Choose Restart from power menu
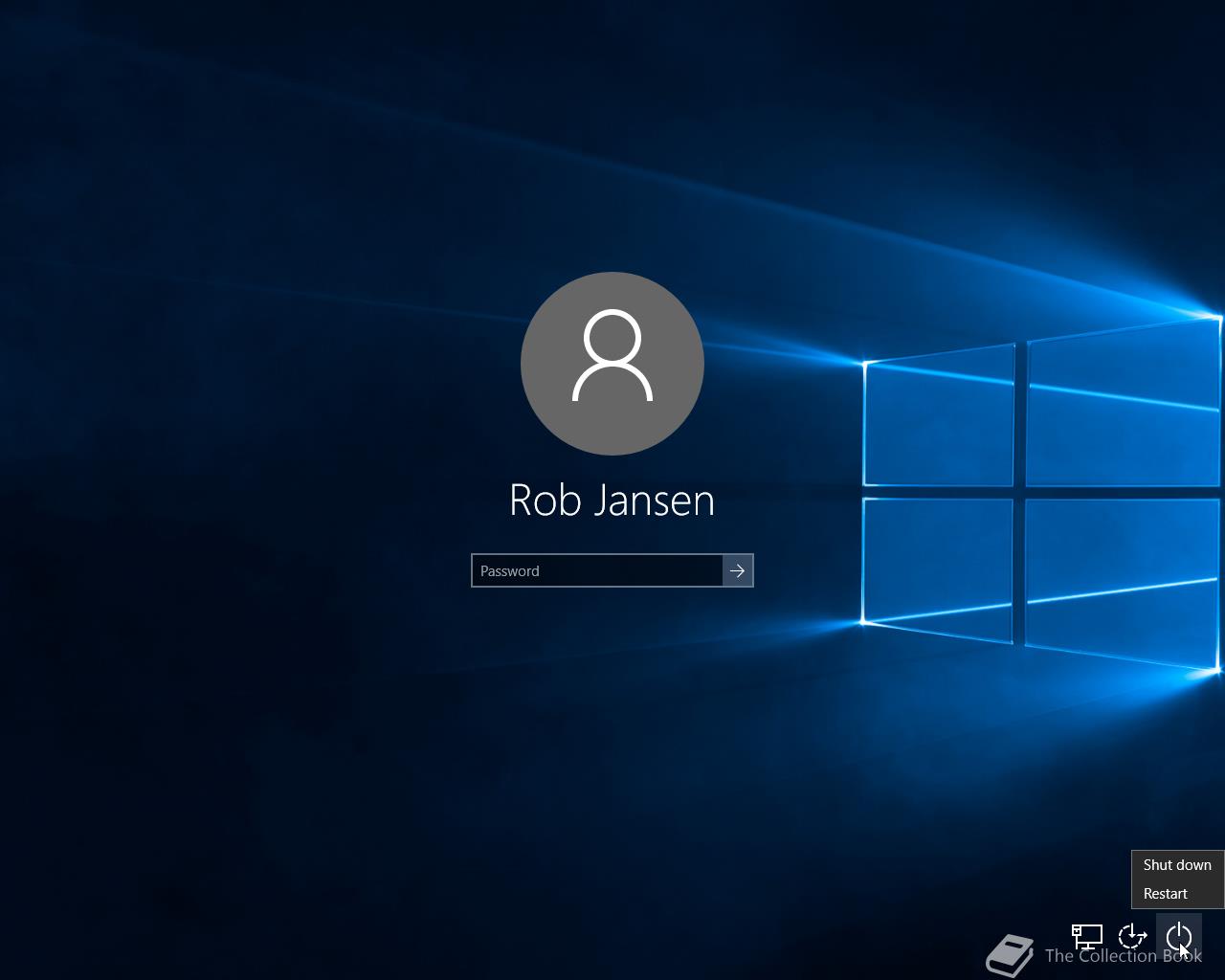1225x980 pixels. [1177, 893]
